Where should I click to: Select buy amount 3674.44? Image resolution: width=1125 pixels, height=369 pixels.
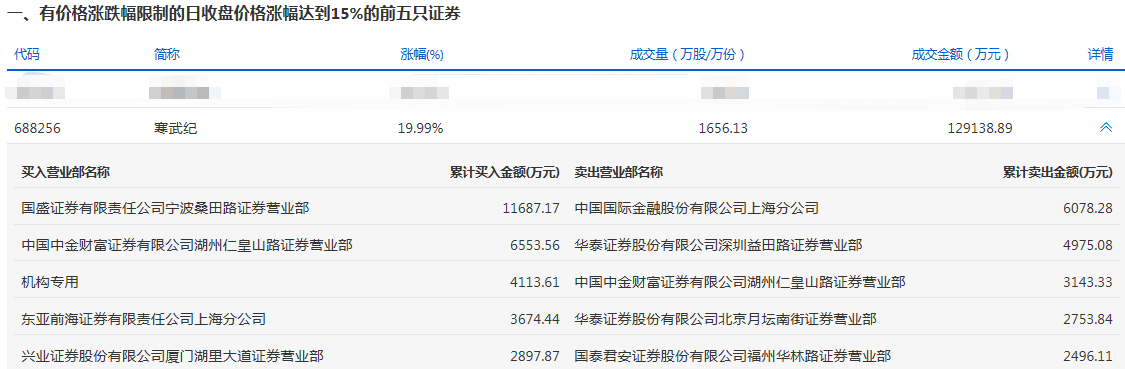click(535, 318)
